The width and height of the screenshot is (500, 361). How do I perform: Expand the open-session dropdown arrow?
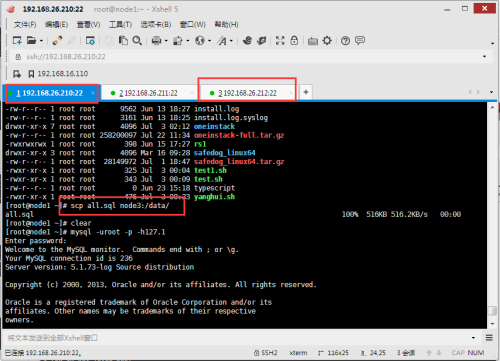pos(41,41)
